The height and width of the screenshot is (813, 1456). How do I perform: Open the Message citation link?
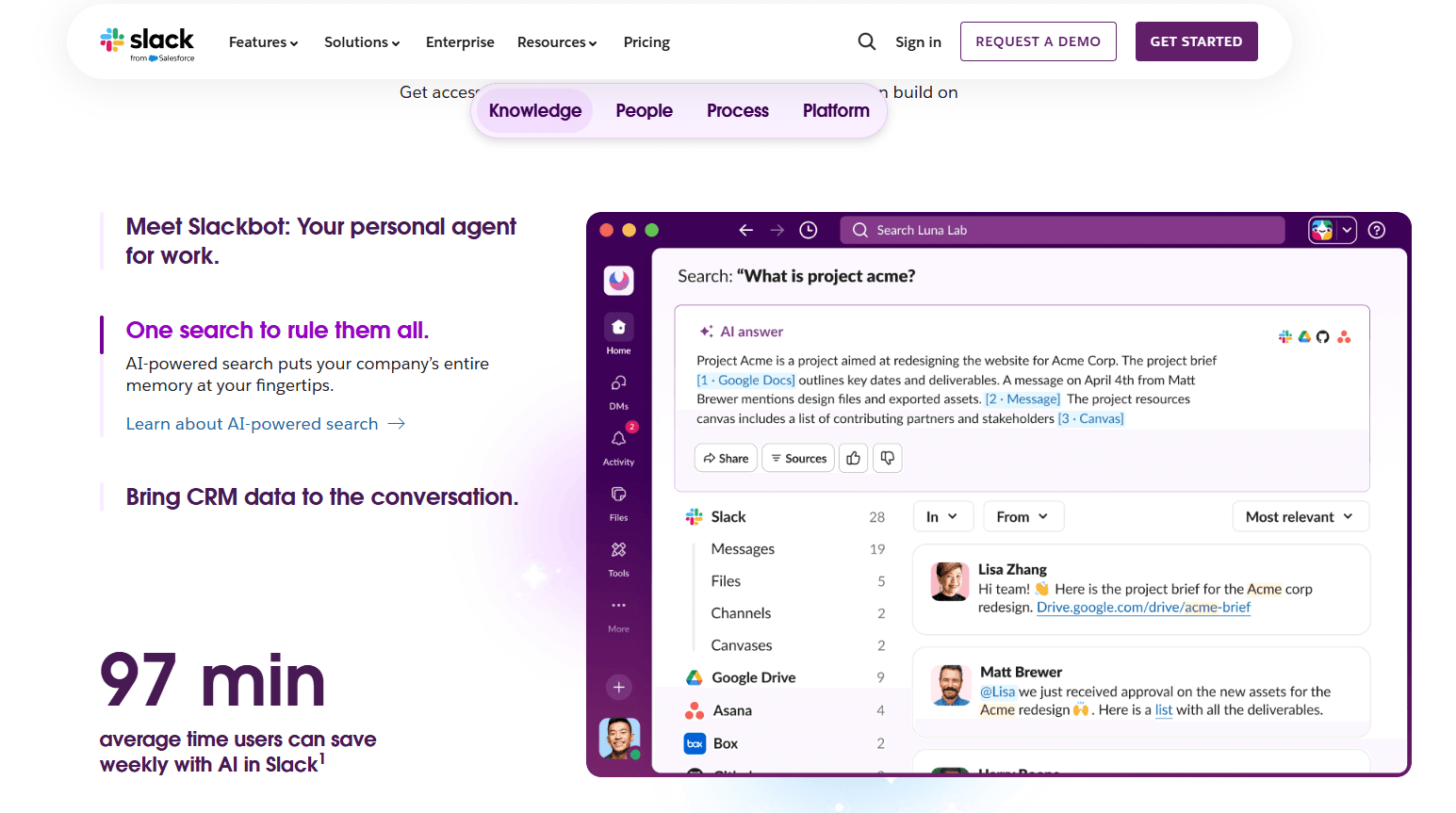point(1023,399)
